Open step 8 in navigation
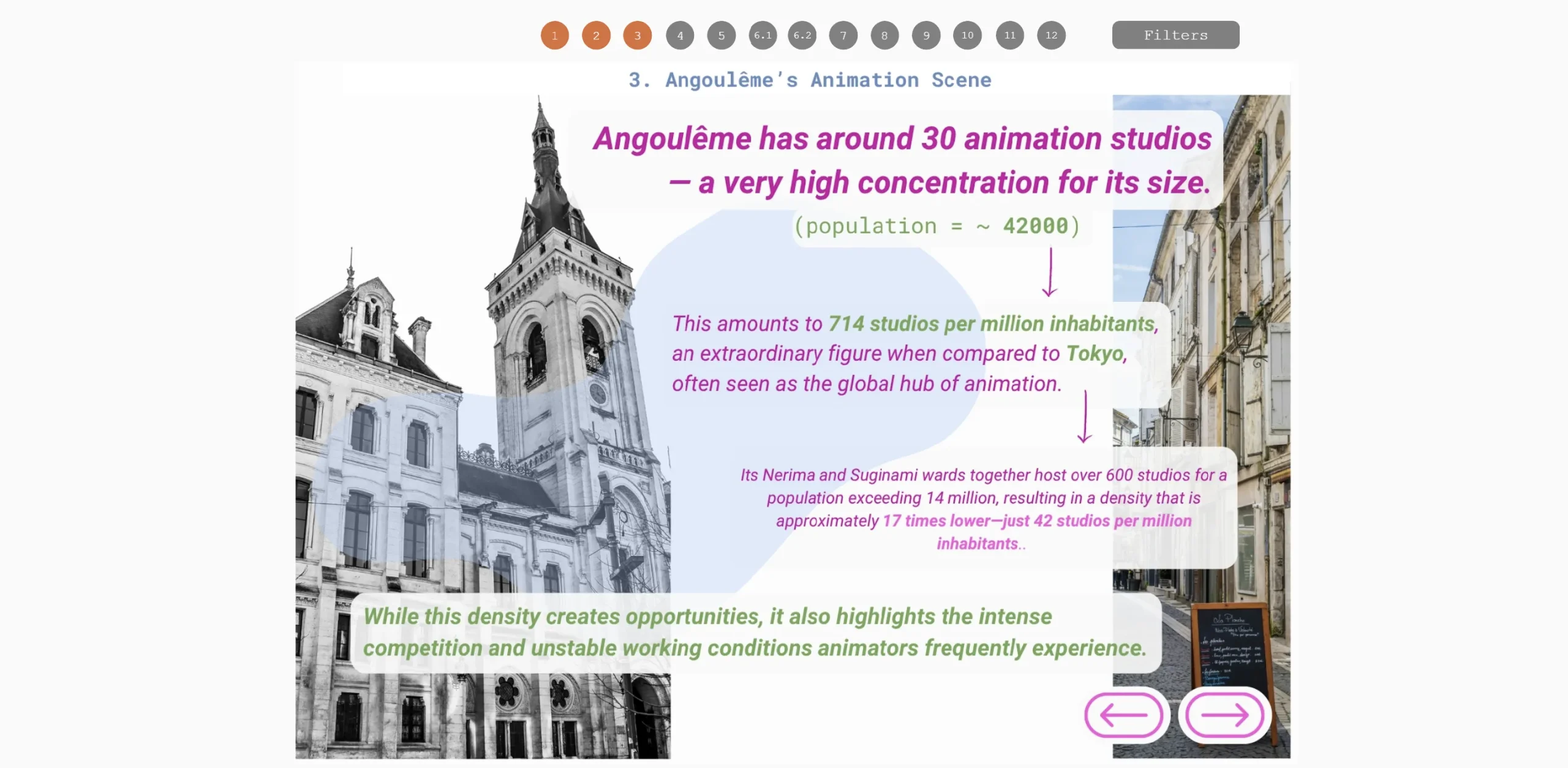 coord(884,36)
